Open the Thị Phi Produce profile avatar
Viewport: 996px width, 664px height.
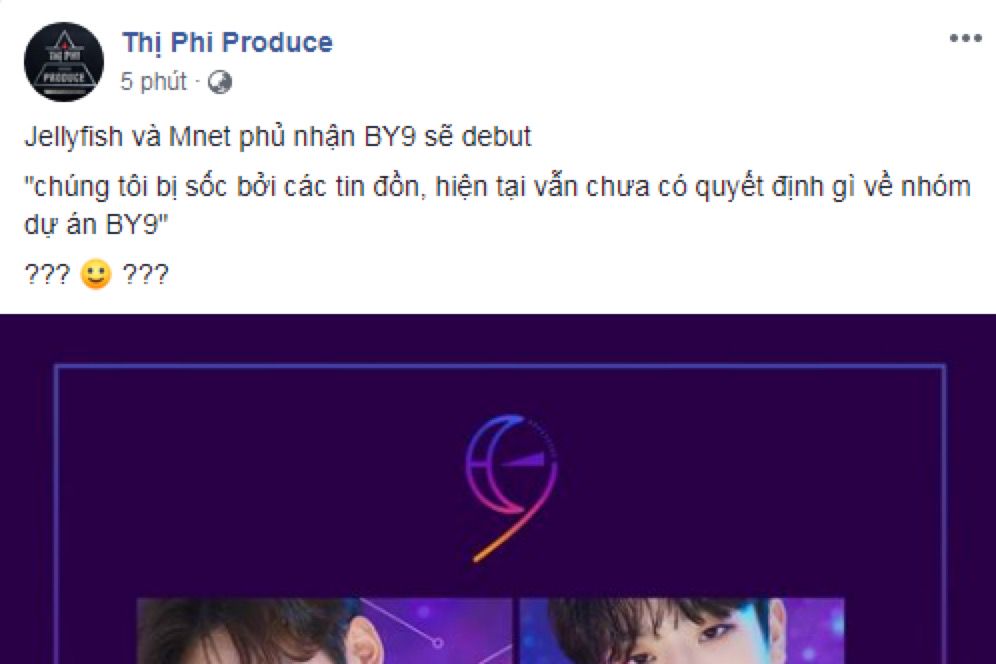[64, 62]
